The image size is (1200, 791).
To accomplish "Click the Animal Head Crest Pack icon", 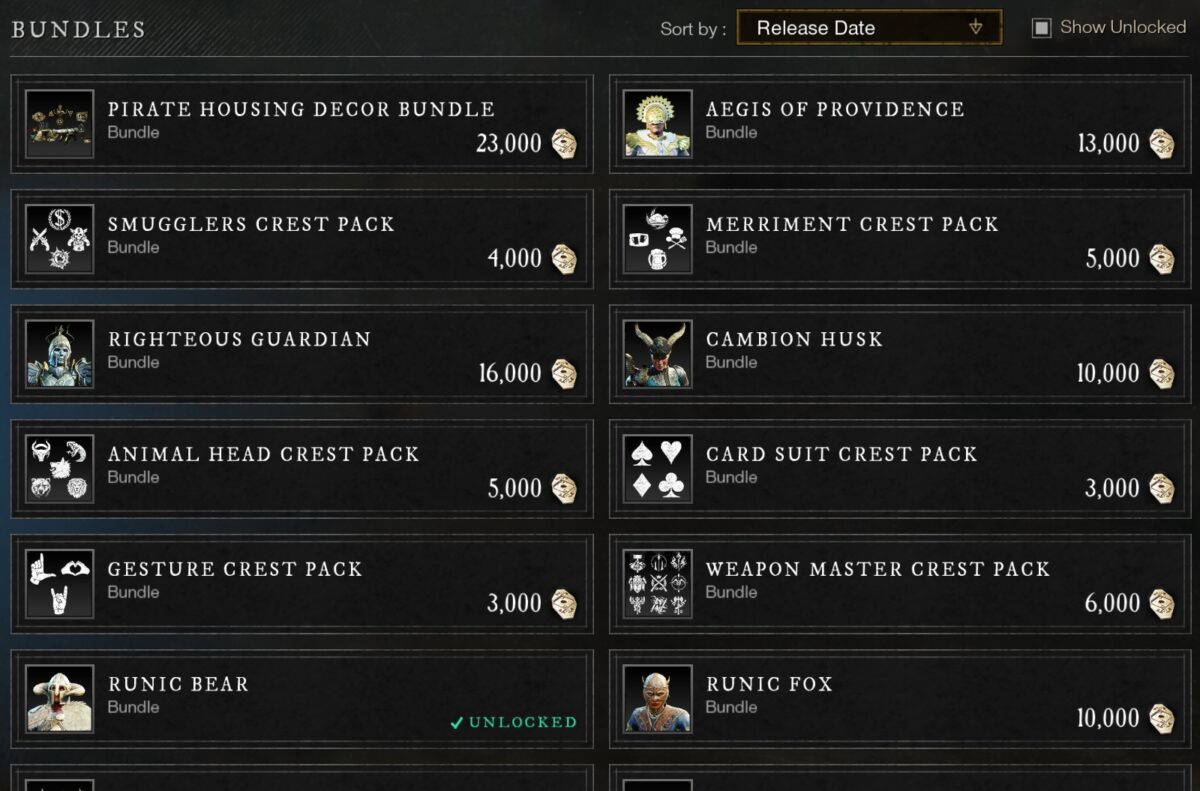I will click(x=59, y=467).
